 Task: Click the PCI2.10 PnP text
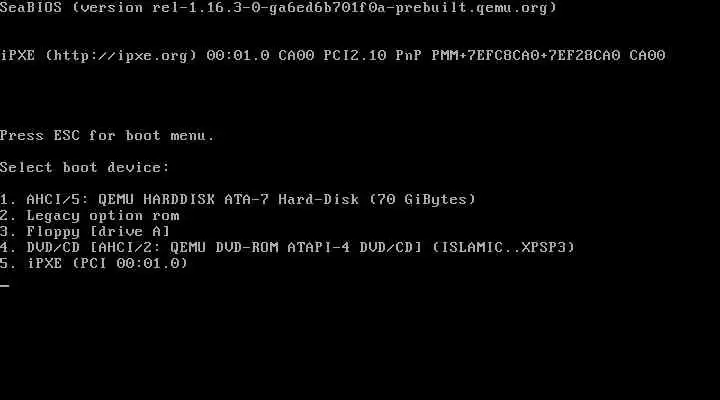coord(372,56)
